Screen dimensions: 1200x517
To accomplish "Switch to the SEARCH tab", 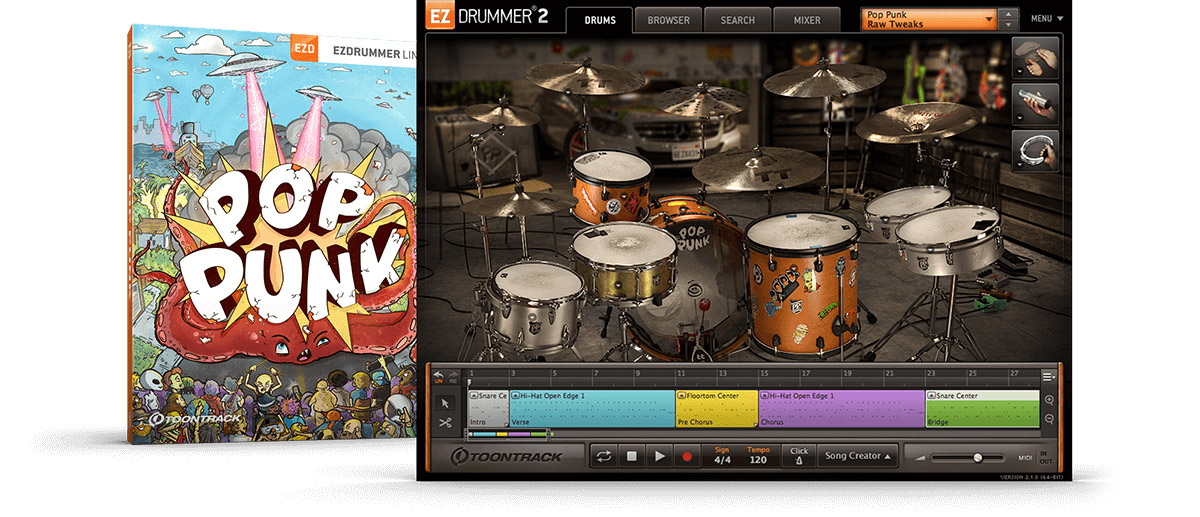I will pos(738,20).
